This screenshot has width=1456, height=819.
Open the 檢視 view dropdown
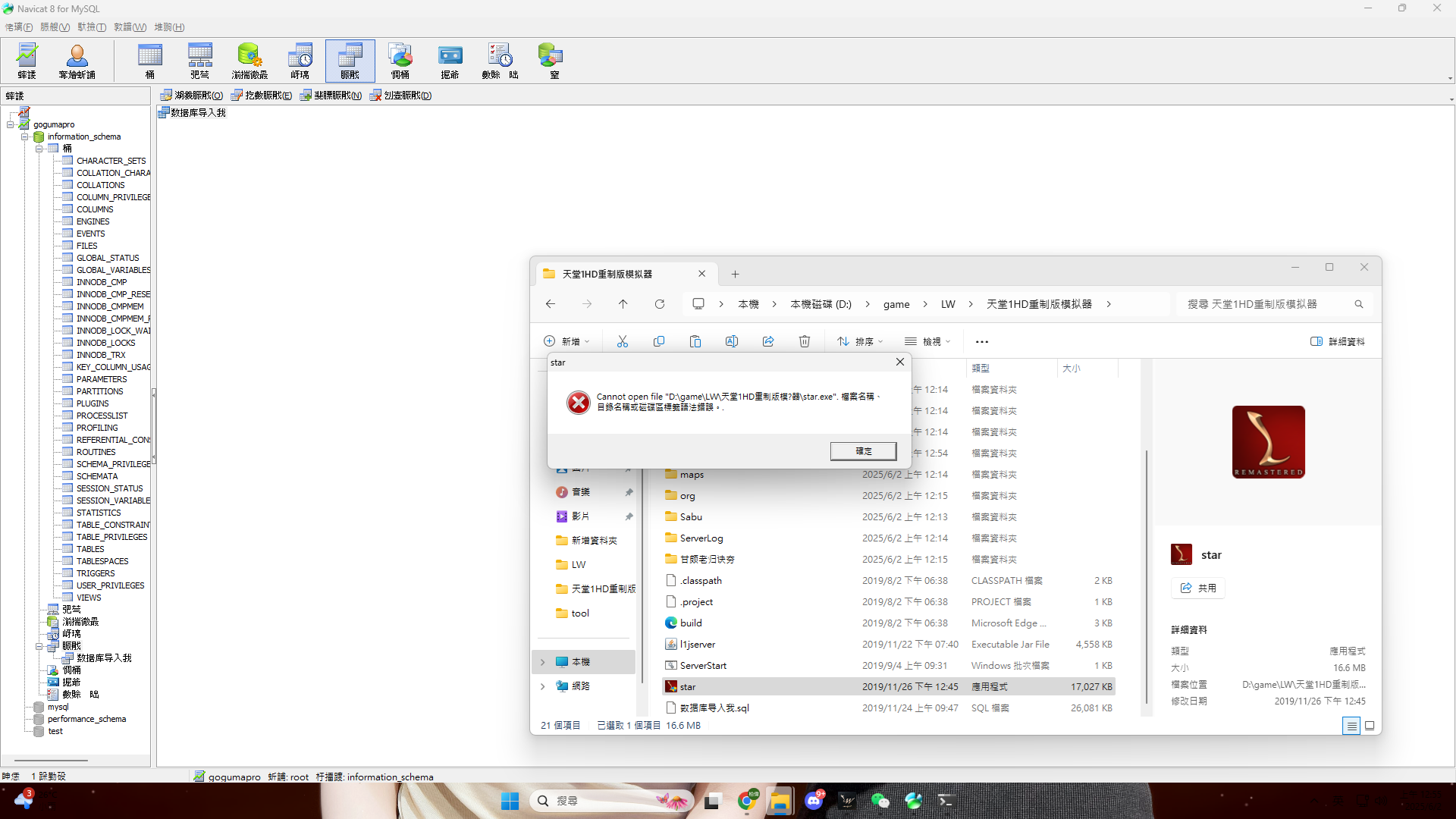pos(927,341)
